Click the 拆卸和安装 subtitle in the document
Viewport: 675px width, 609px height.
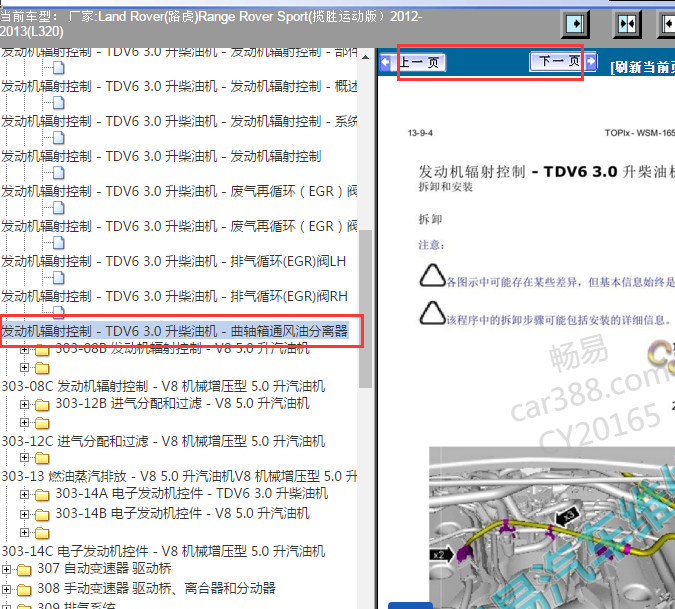[x=446, y=187]
